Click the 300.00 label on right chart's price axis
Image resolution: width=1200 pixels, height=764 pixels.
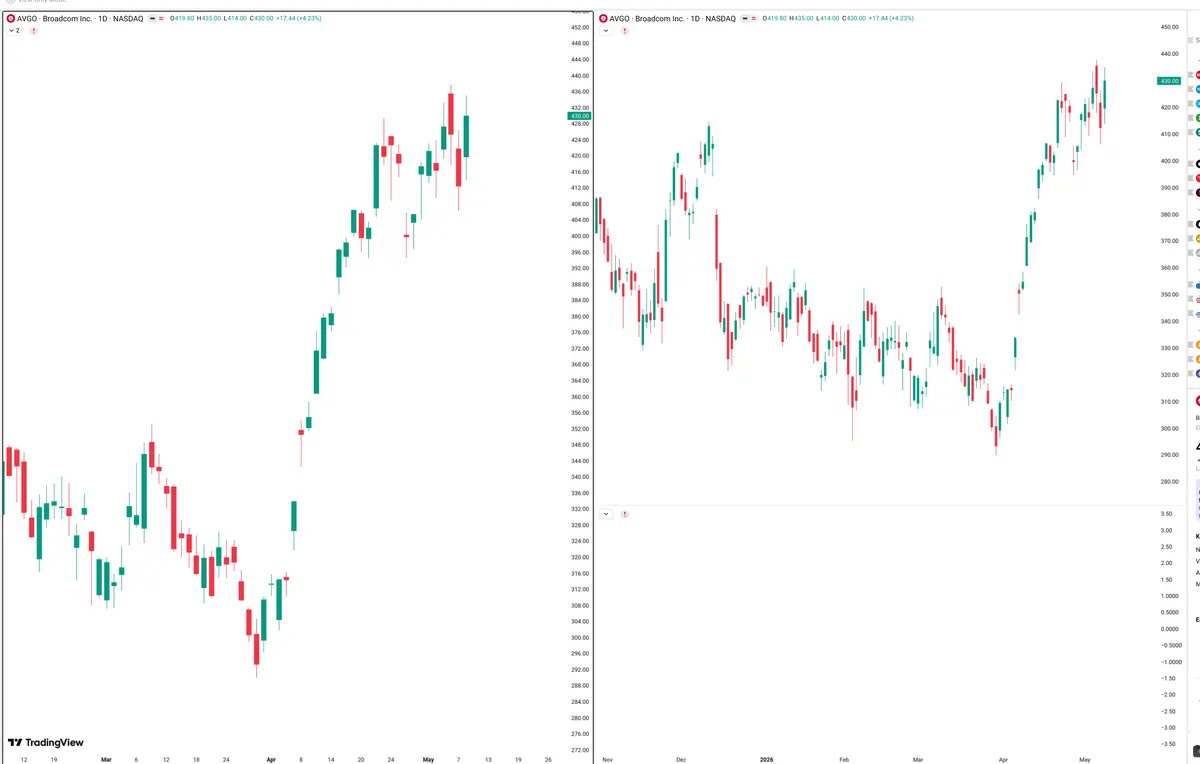pyautogui.click(x=1169, y=429)
